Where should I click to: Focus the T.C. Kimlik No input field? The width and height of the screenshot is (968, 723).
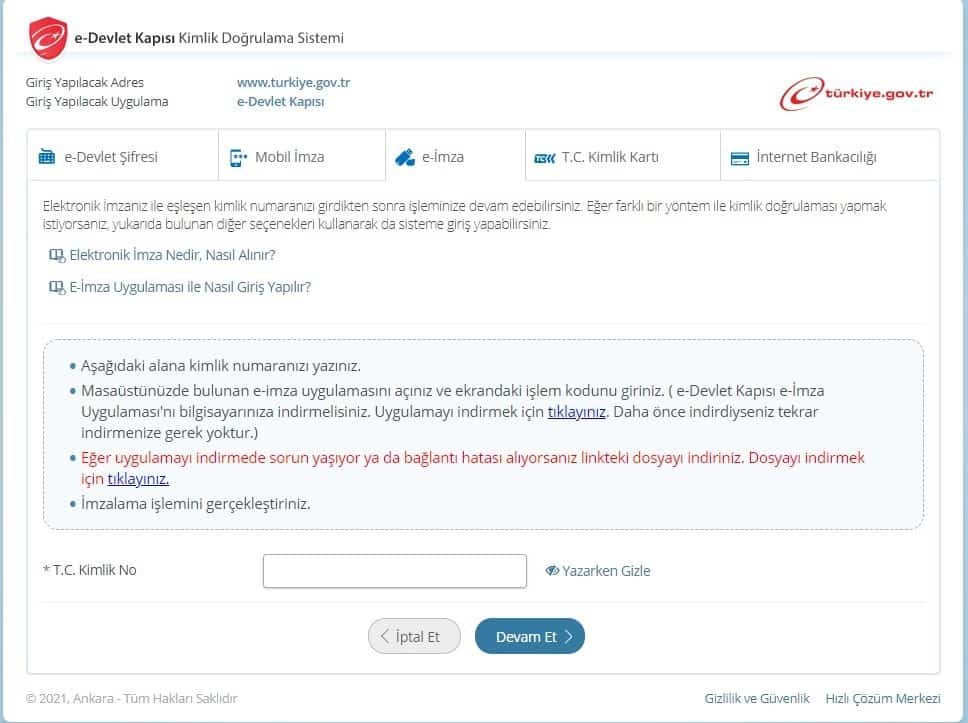394,571
